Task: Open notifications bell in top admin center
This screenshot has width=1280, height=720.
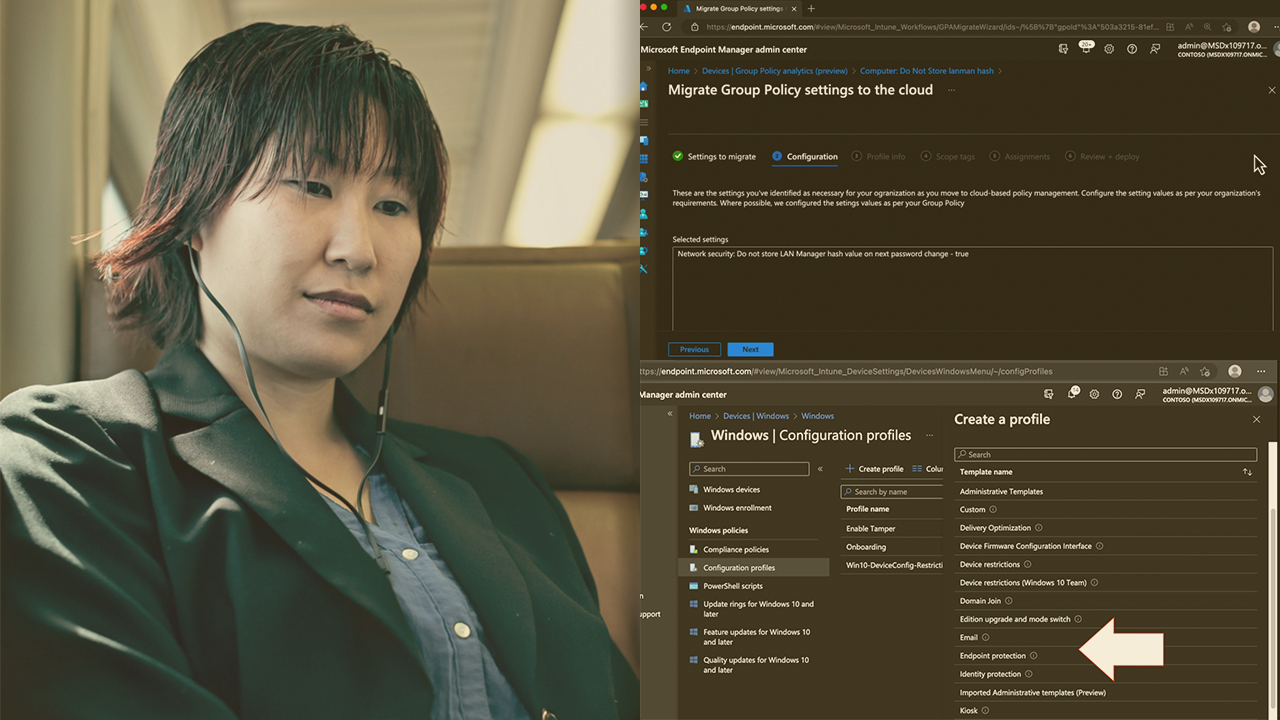Action: tap(1086, 49)
